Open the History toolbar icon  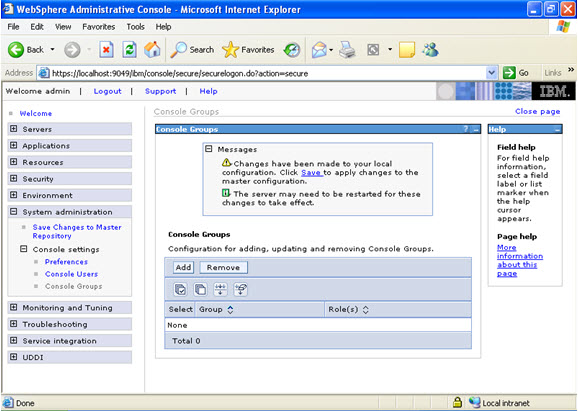click(292, 50)
